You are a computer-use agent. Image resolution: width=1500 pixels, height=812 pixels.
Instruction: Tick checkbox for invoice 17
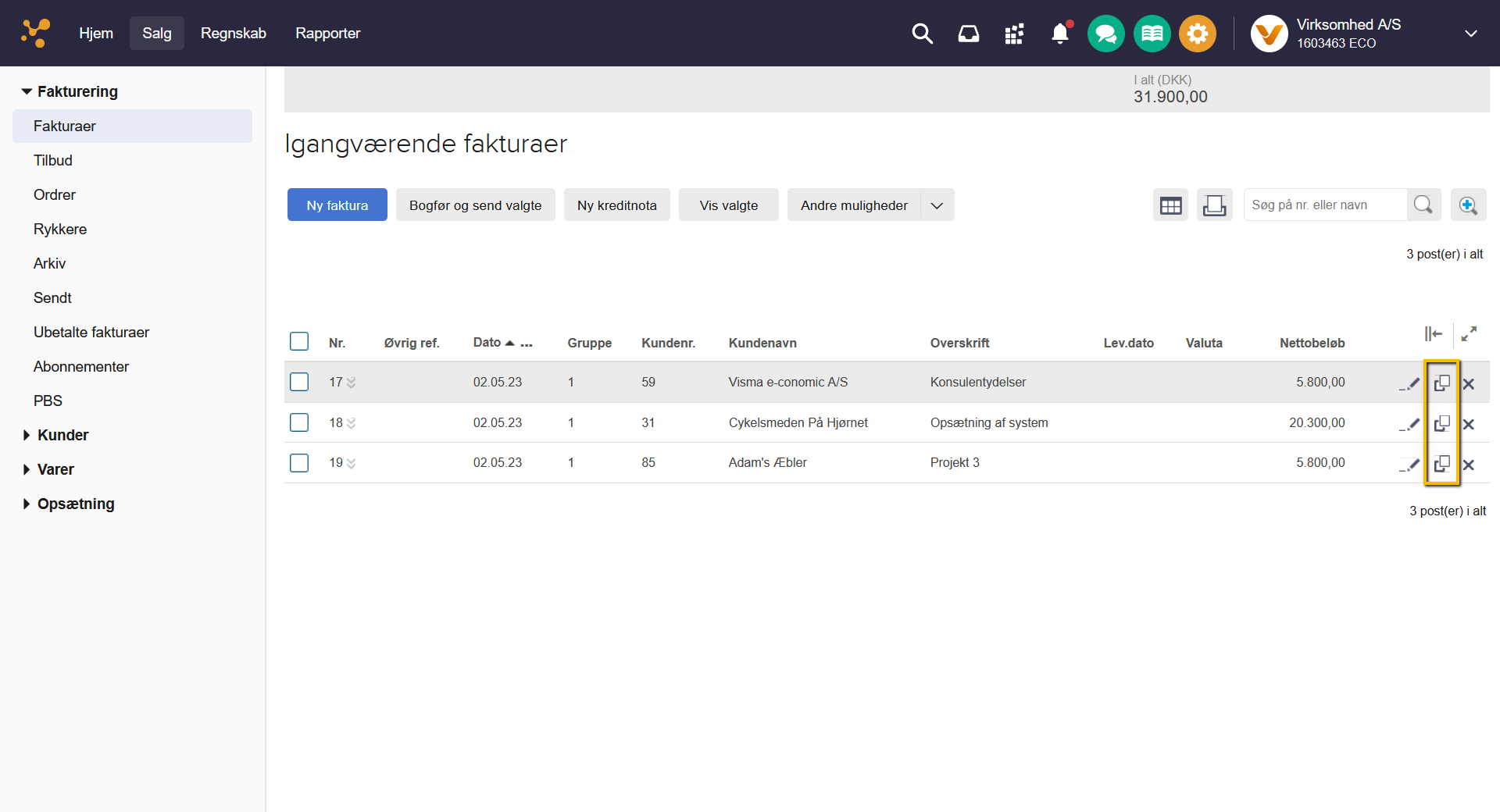(x=299, y=382)
